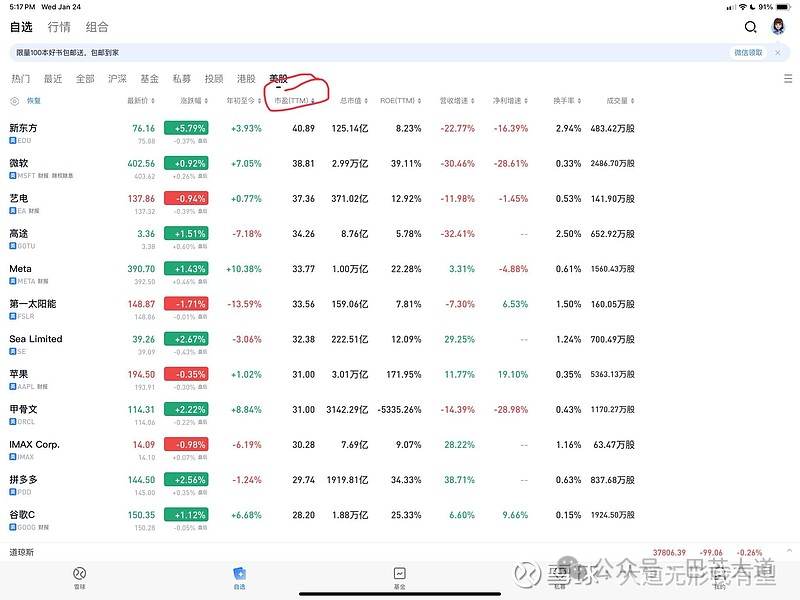Viewport: 800px width, 600px height.
Task: Tap the blue market badge beside FSLR
Action: (x=13, y=316)
